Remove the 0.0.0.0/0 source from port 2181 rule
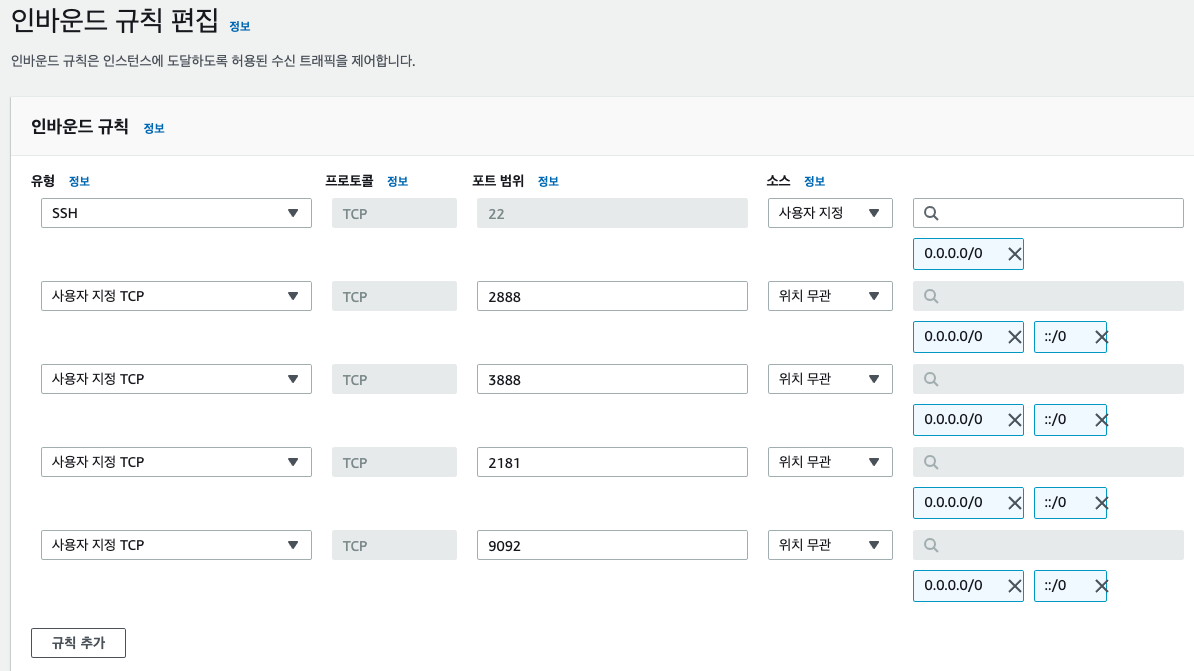Viewport: 1194px width, 671px height. coord(1013,502)
